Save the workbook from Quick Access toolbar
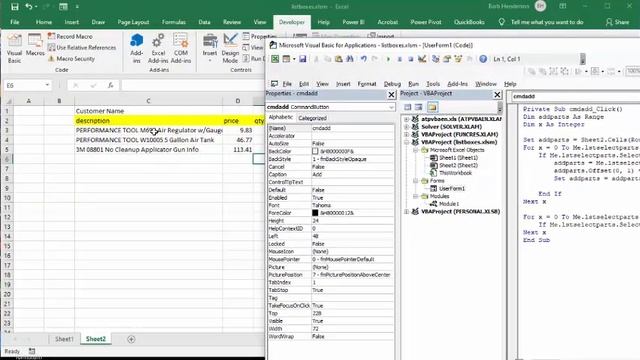The height and width of the screenshot is (360, 640). tap(14, 7)
